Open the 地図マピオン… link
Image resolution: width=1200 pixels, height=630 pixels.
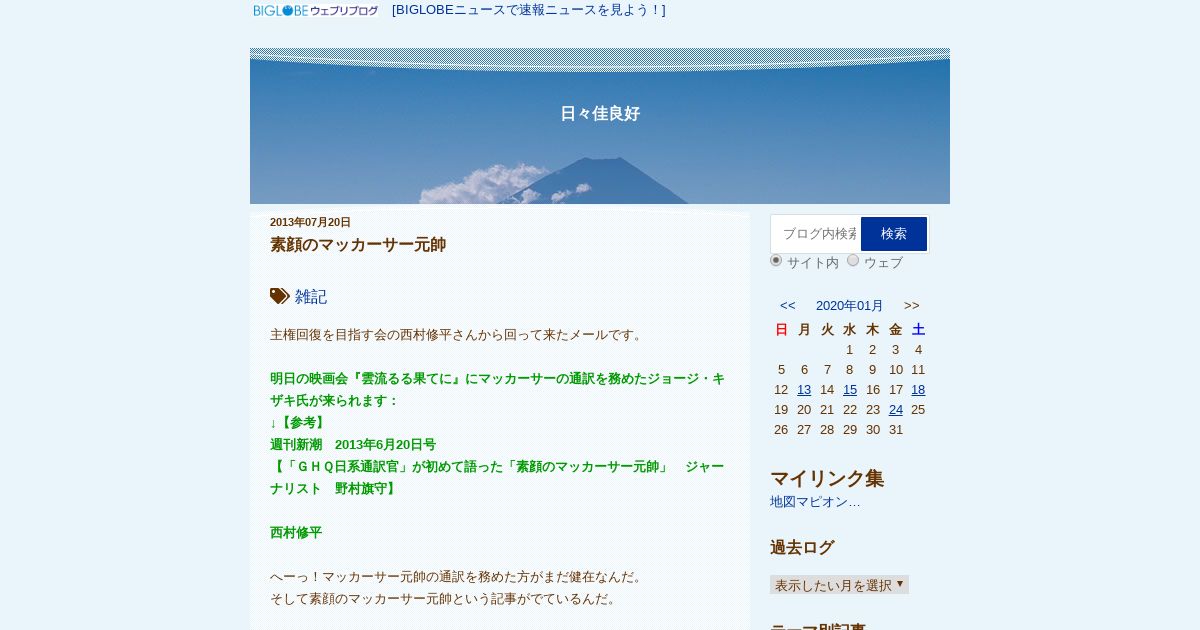815,501
